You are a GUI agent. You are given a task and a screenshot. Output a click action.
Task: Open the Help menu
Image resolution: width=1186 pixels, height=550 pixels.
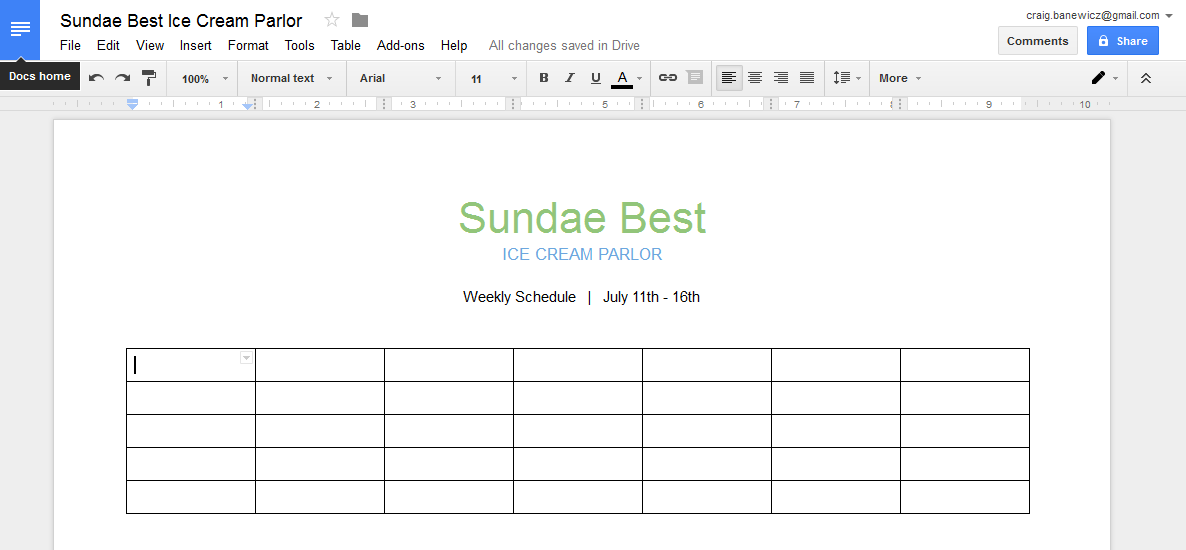click(x=454, y=45)
